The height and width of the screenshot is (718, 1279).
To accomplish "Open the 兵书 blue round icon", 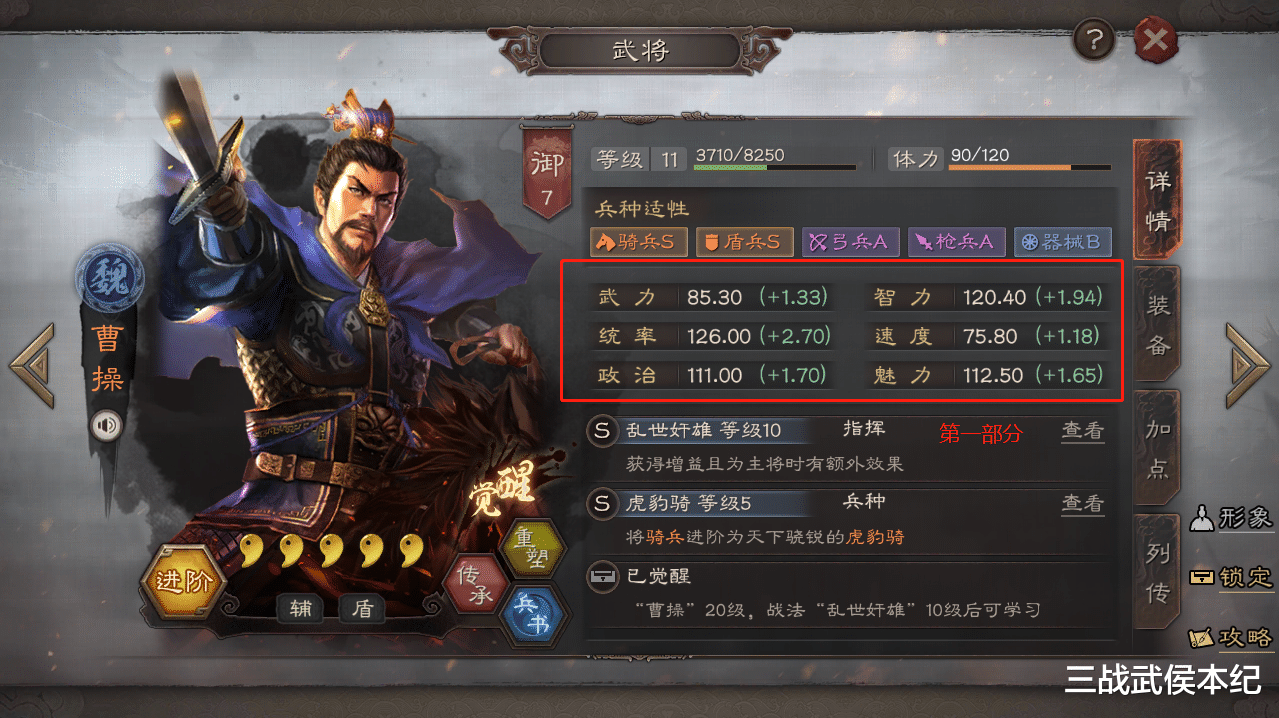I will 531,615.
